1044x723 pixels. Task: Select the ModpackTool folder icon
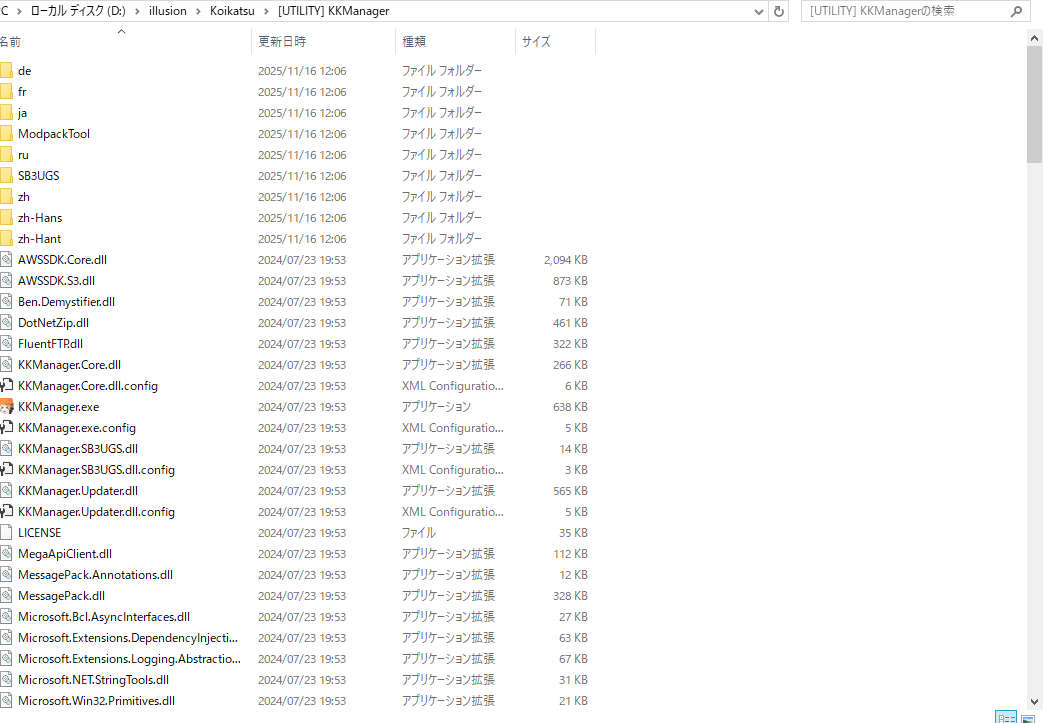tap(6, 134)
